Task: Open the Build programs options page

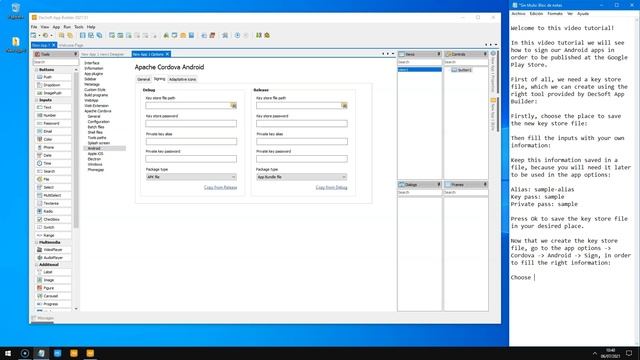Action: (96, 95)
